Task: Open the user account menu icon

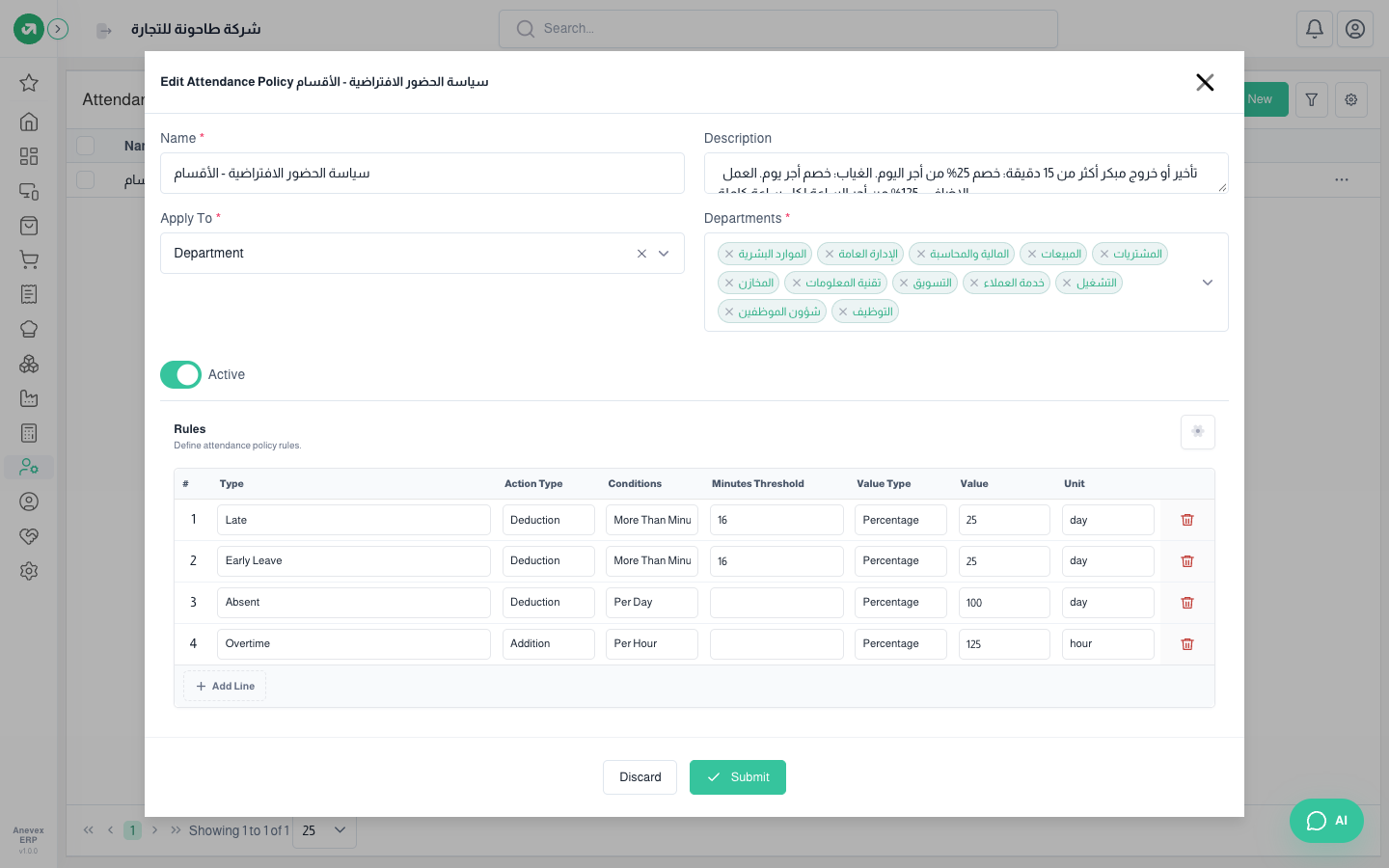Action: coord(1355,29)
